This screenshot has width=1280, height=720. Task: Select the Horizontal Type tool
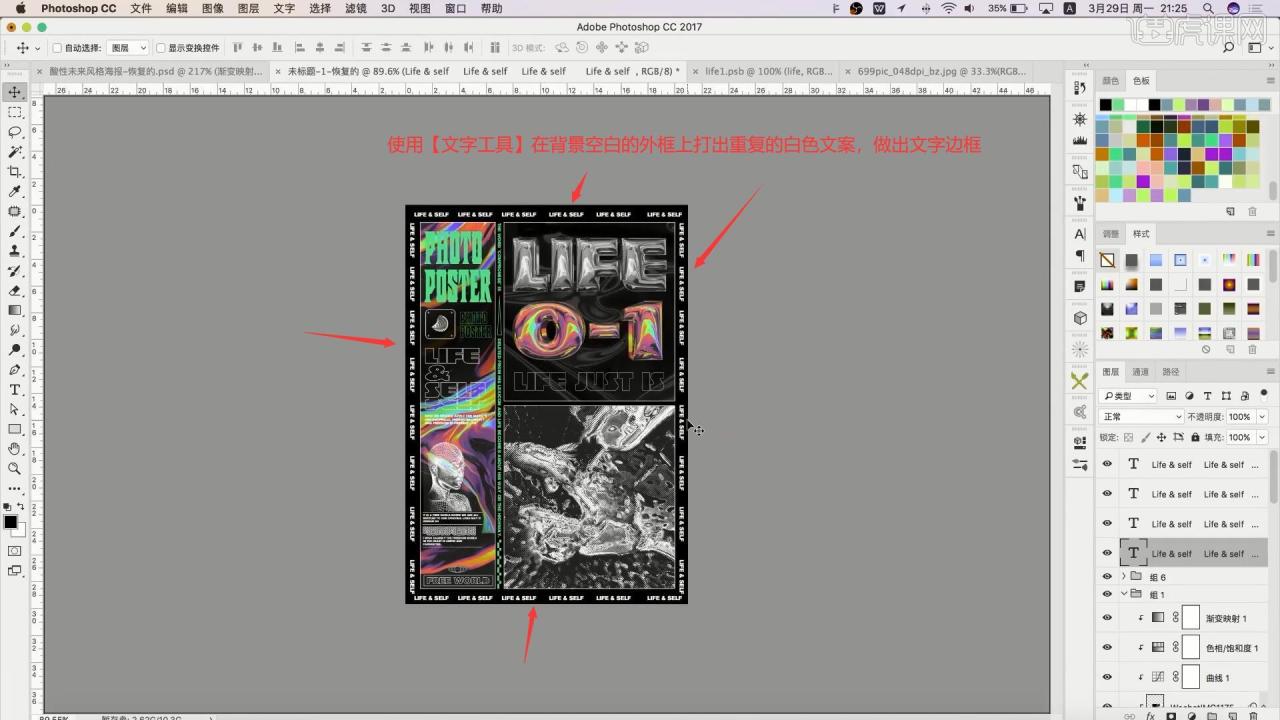pos(15,390)
